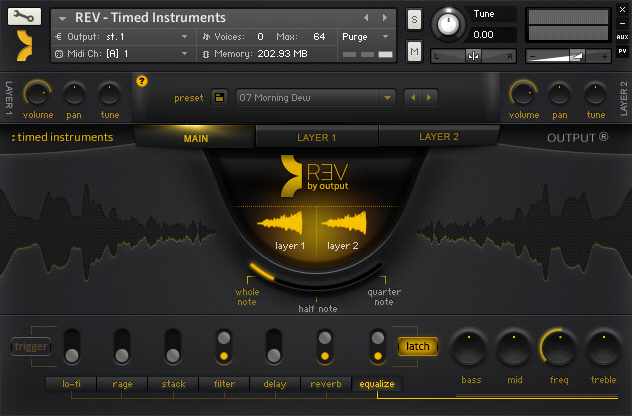The height and width of the screenshot is (416, 632).
Task: Open the preset name dropdown
Action: [315, 98]
